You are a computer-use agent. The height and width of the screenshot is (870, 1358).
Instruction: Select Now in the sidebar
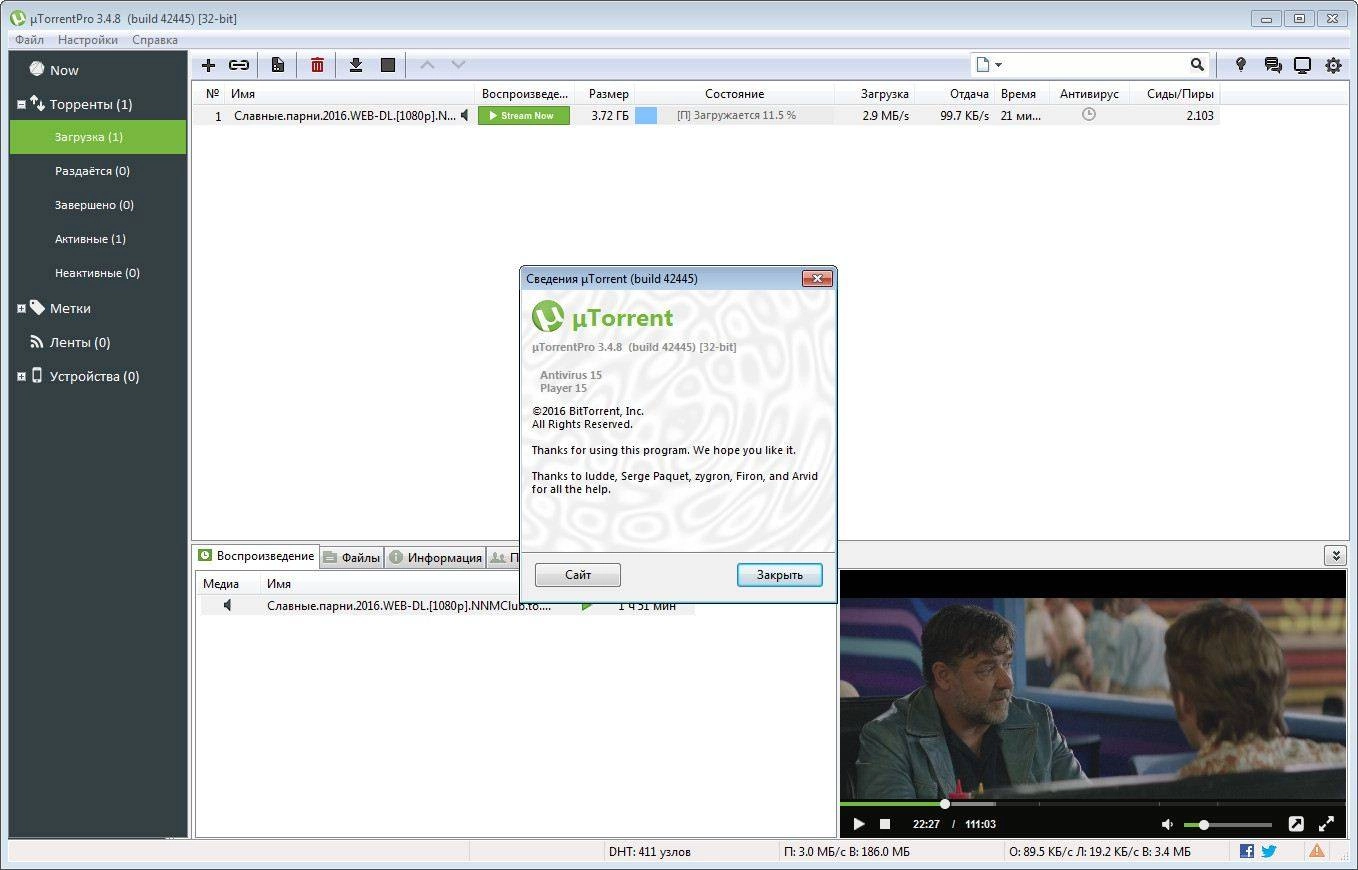64,70
